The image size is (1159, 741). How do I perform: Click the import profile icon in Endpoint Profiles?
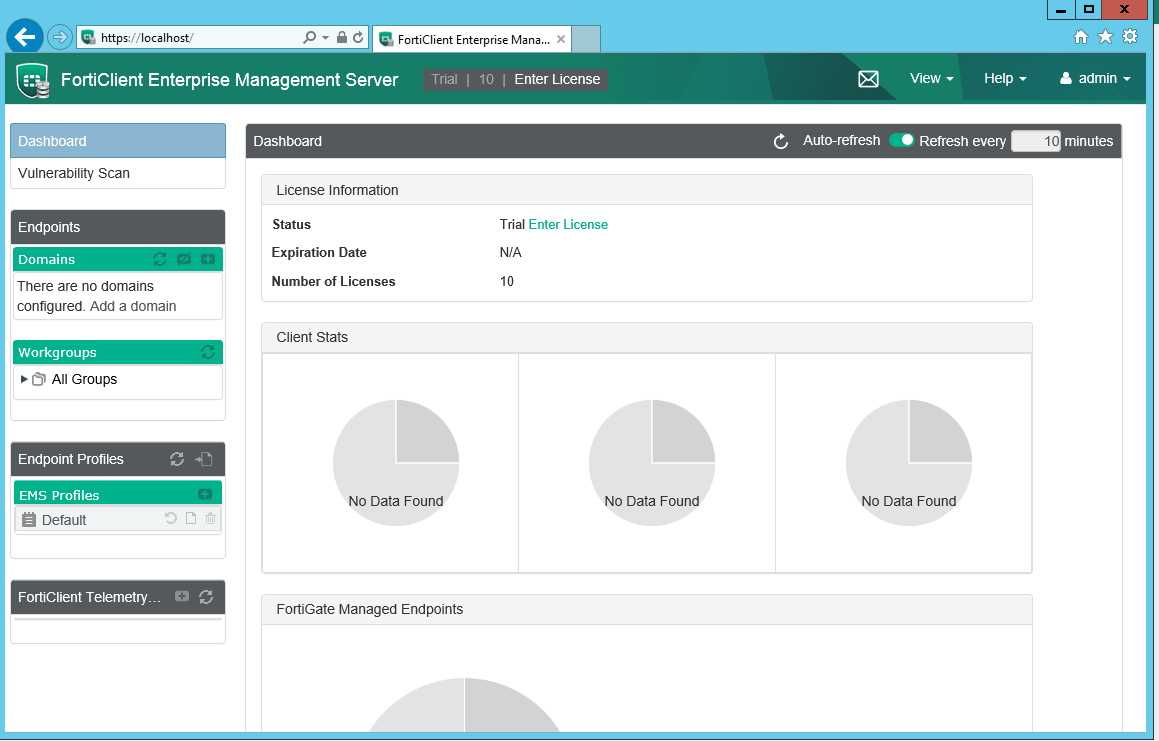[204, 459]
